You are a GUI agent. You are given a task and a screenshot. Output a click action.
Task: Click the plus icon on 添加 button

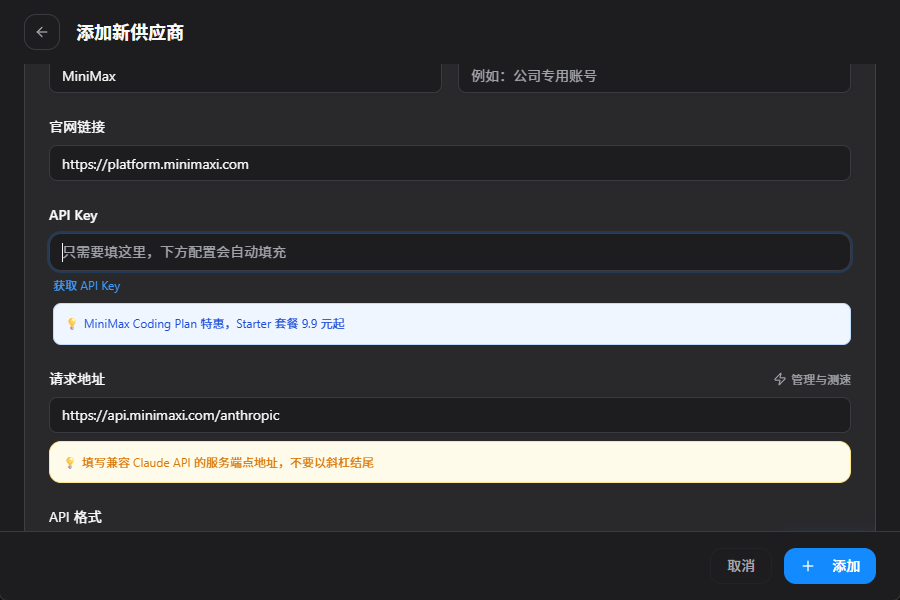click(x=808, y=566)
